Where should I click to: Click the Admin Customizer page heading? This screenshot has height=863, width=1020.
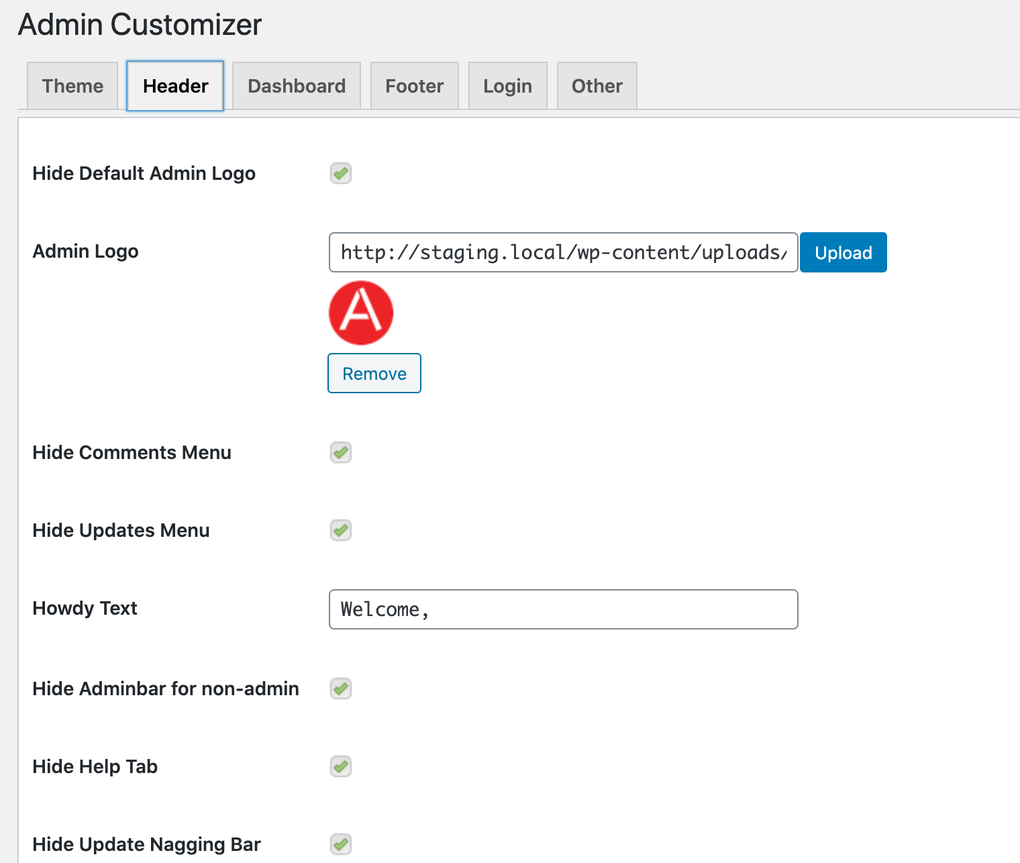pyautogui.click(x=139, y=24)
